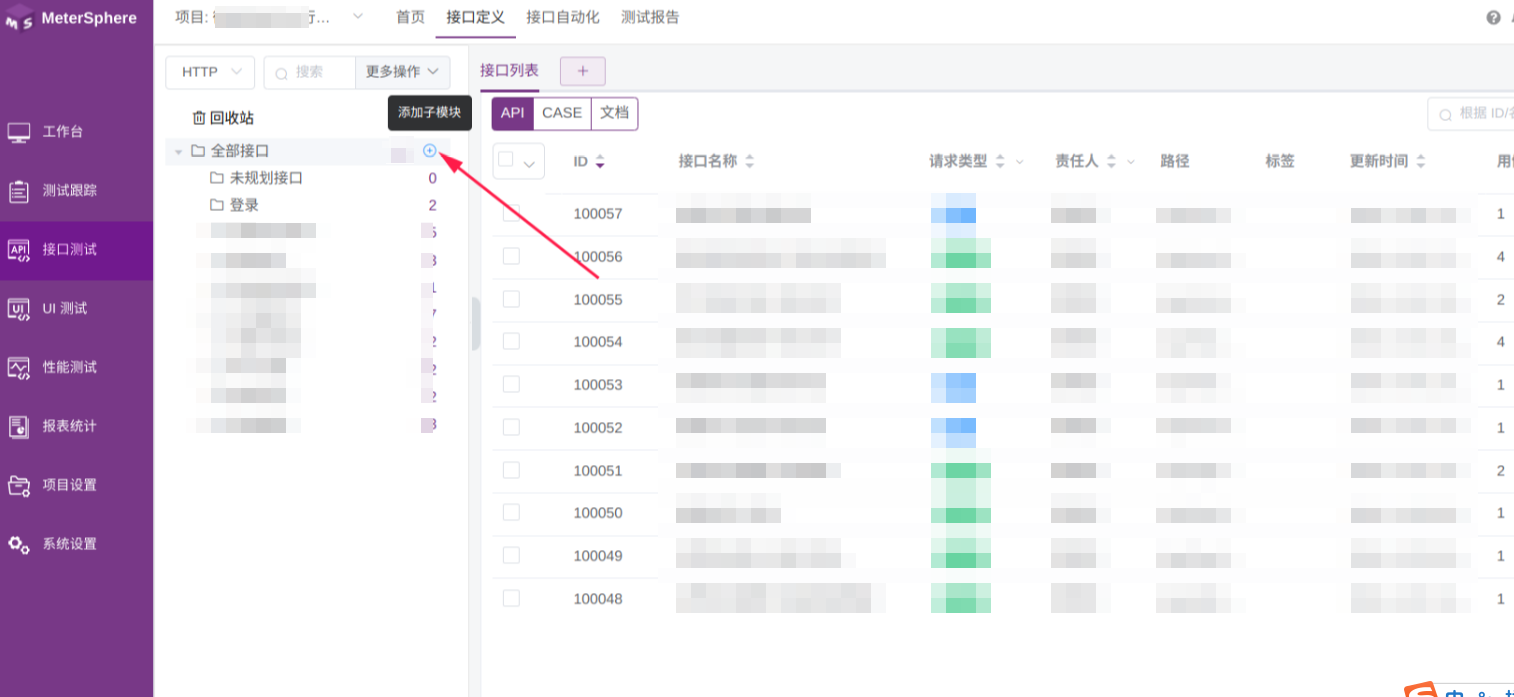Tick the checkbox for row 100053
Image resolution: width=1514 pixels, height=697 pixels.
(x=511, y=384)
